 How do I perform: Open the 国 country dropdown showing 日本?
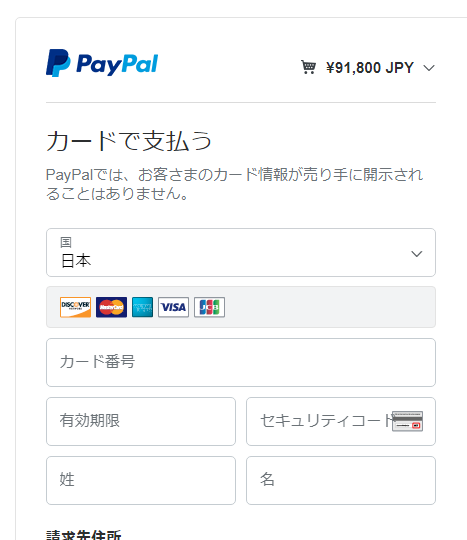[241, 252]
